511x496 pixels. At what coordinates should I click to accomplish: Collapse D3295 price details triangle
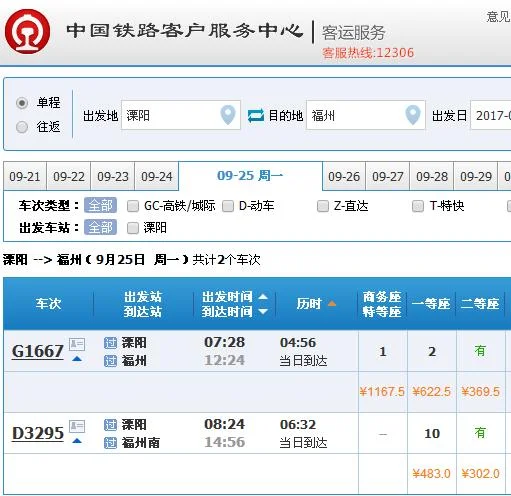pos(77,441)
